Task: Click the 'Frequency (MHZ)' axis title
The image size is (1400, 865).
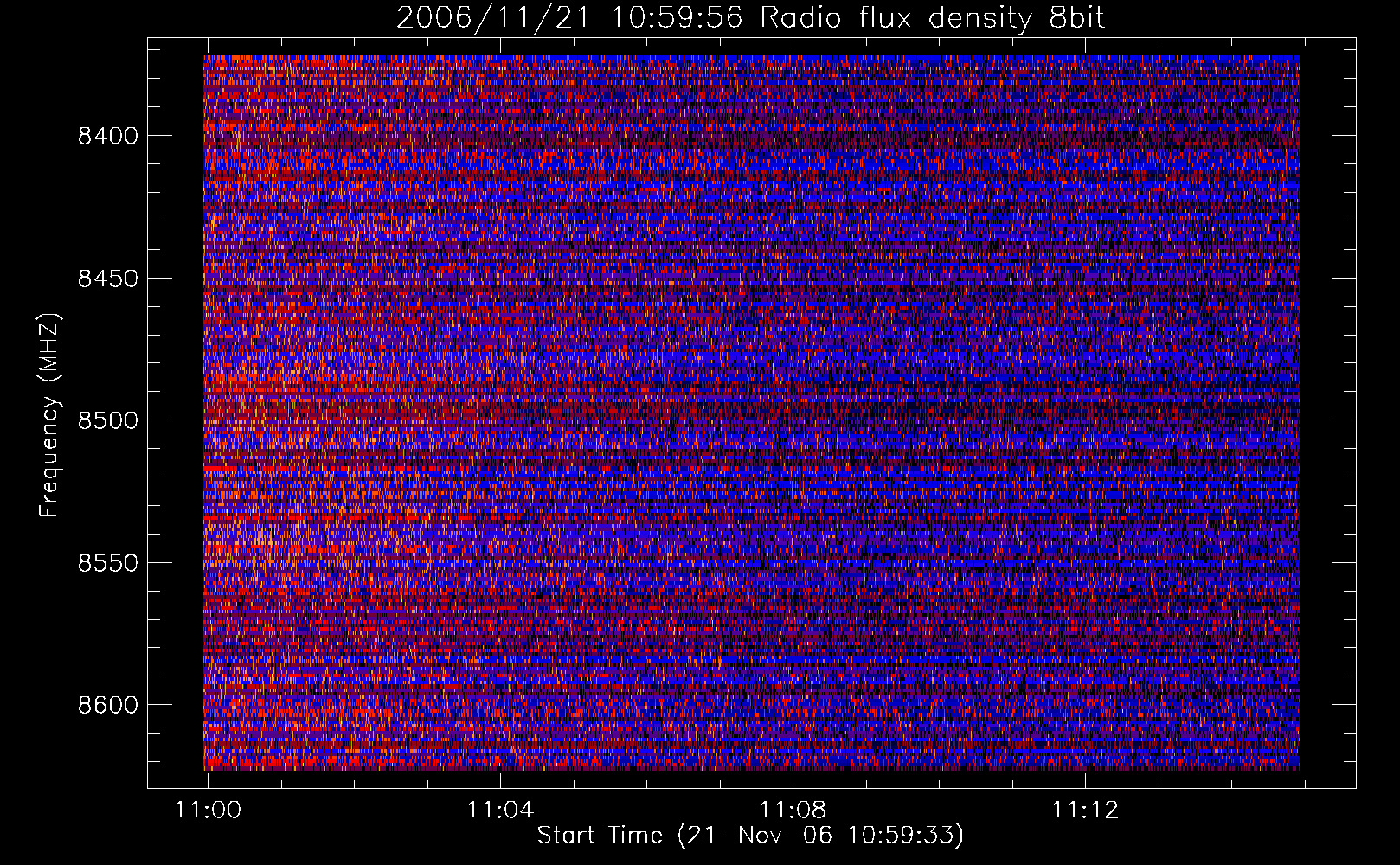Action: click(x=50, y=415)
